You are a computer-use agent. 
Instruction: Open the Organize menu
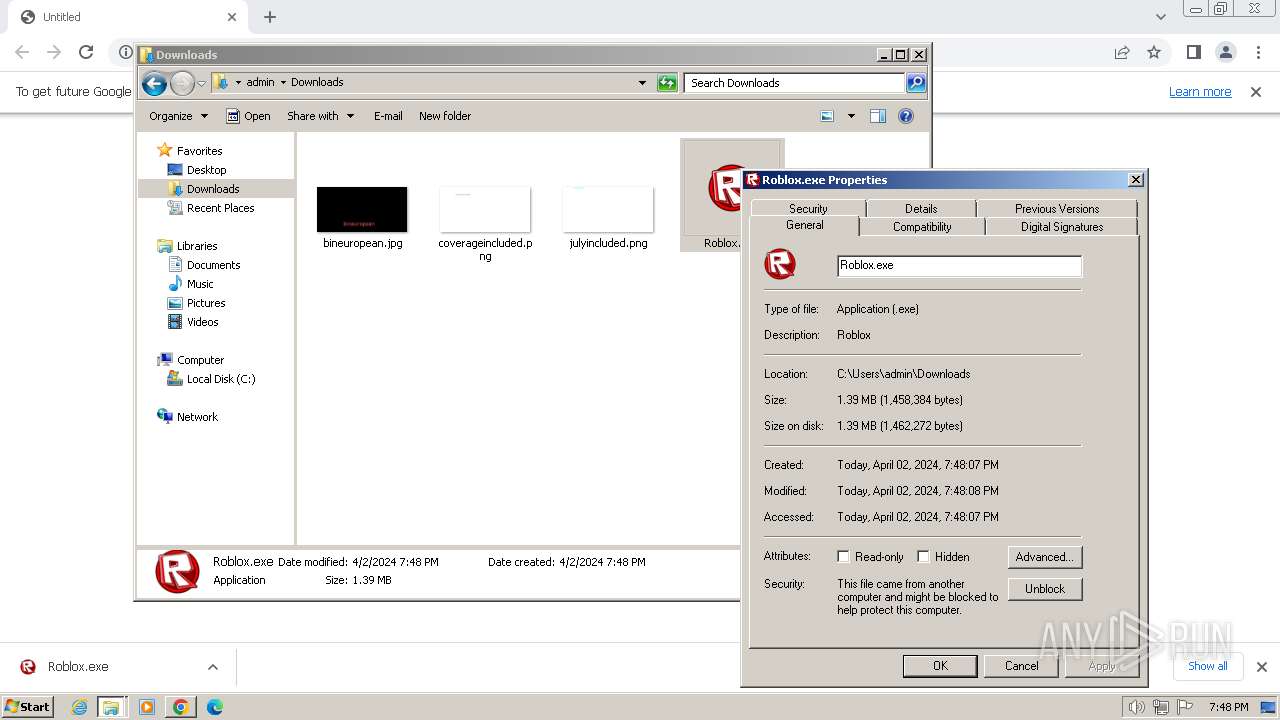(178, 116)
